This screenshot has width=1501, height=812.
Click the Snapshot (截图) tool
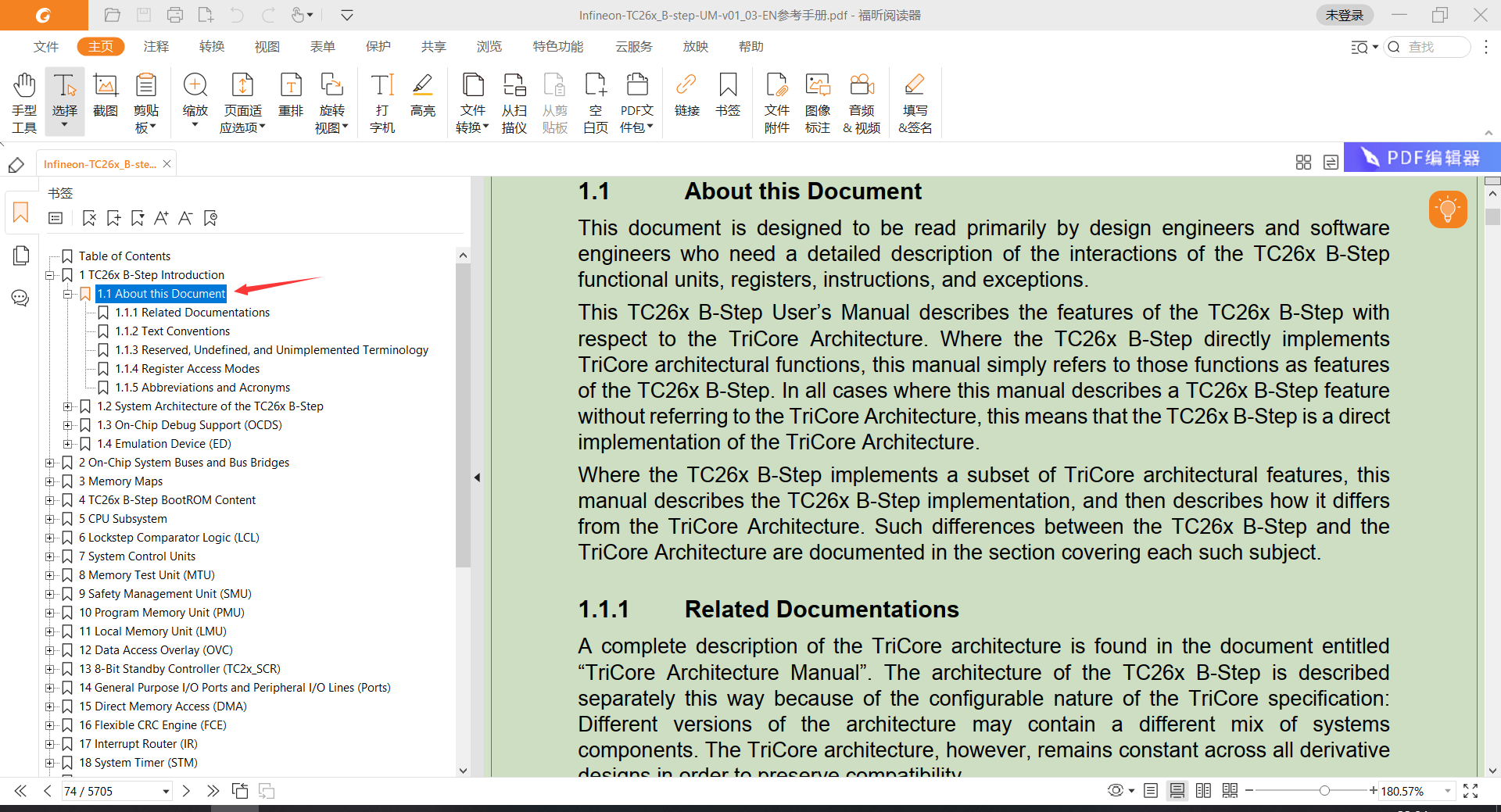106,95
